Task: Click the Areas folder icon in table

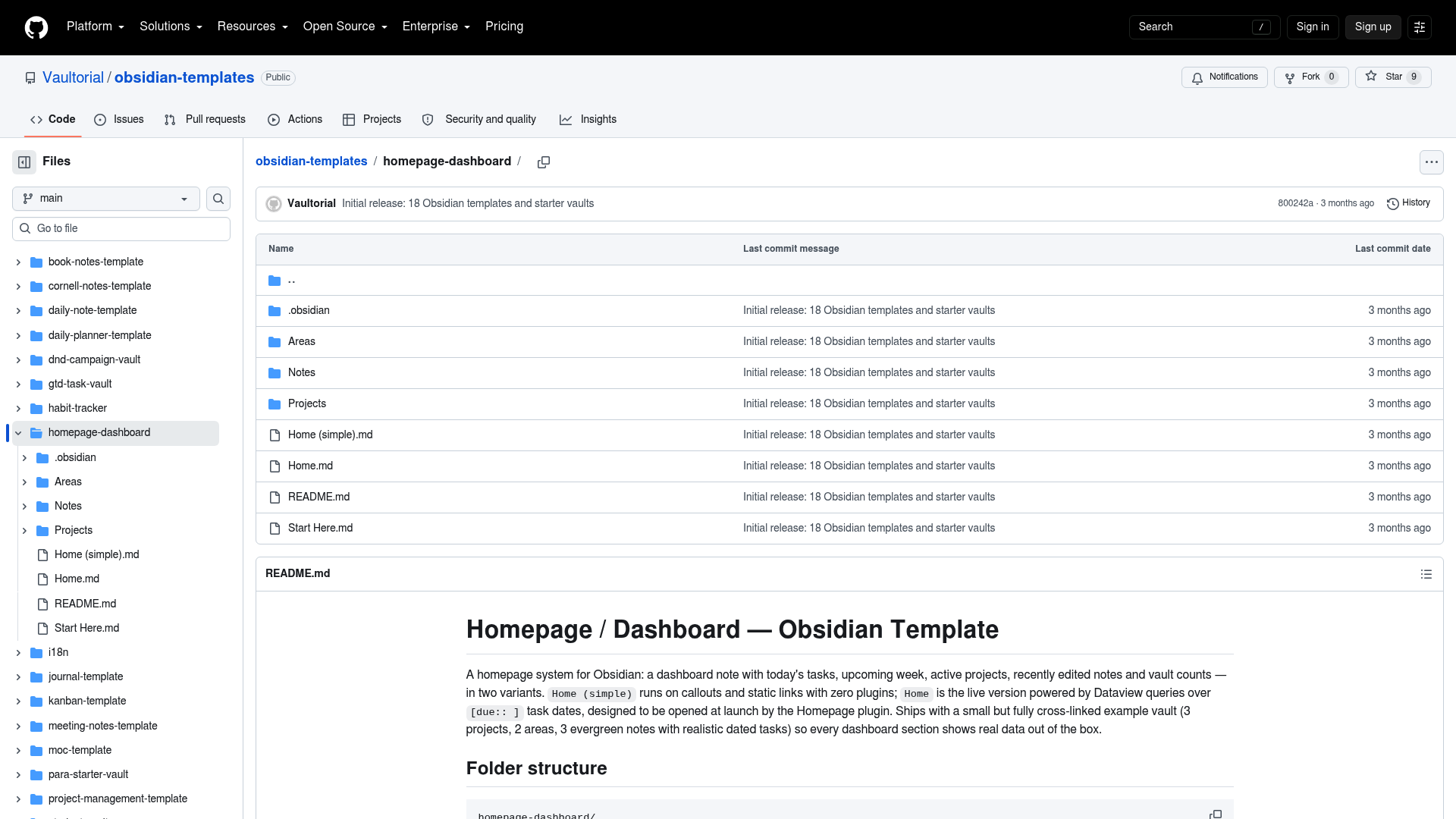Action: pos(275,342)
